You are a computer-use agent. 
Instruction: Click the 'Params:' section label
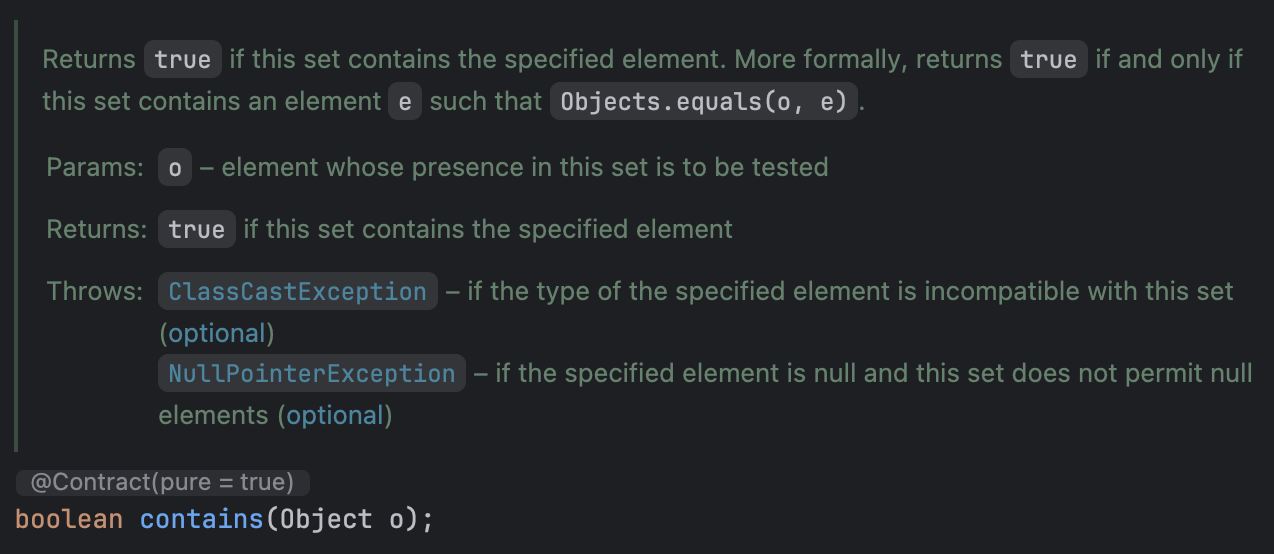[x=95, y=167]
